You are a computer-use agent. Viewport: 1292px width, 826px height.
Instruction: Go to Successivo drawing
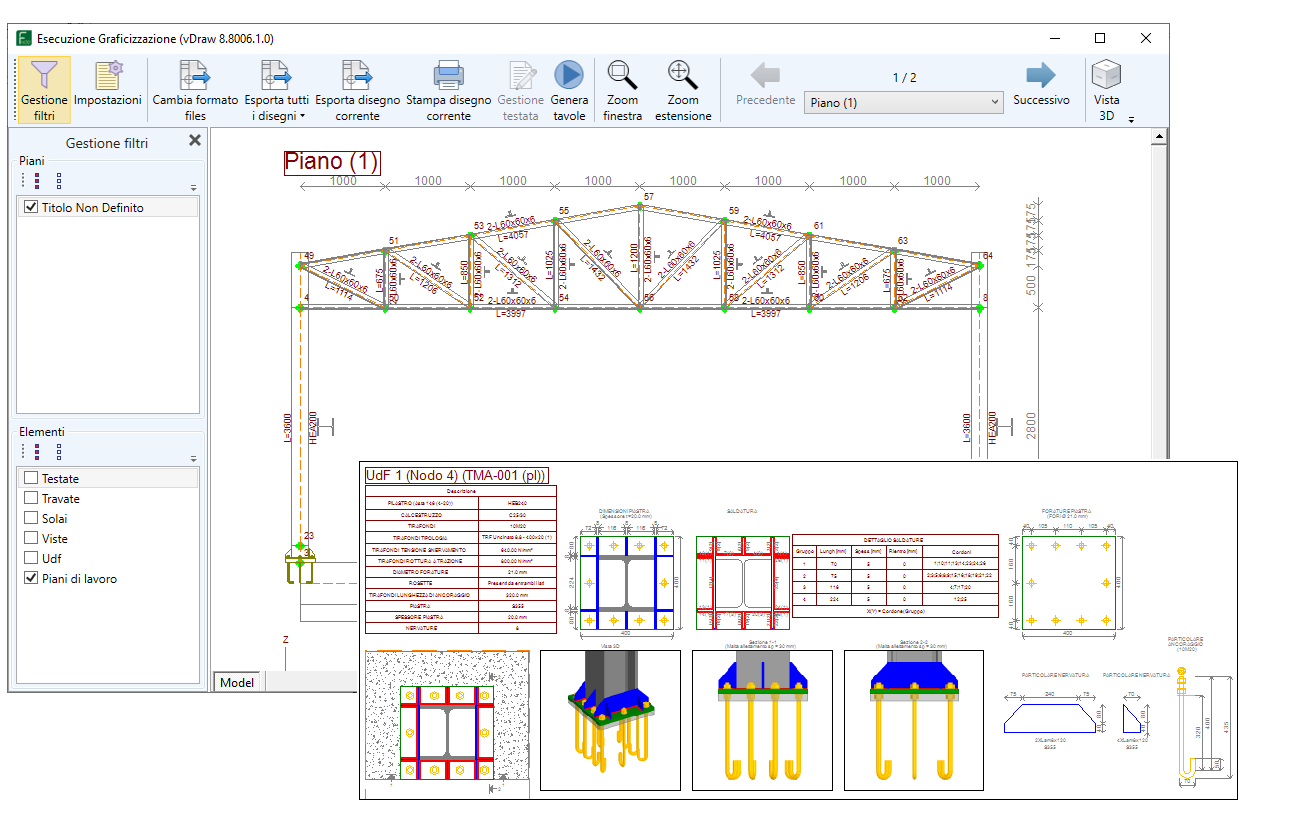click(1041, 75)
